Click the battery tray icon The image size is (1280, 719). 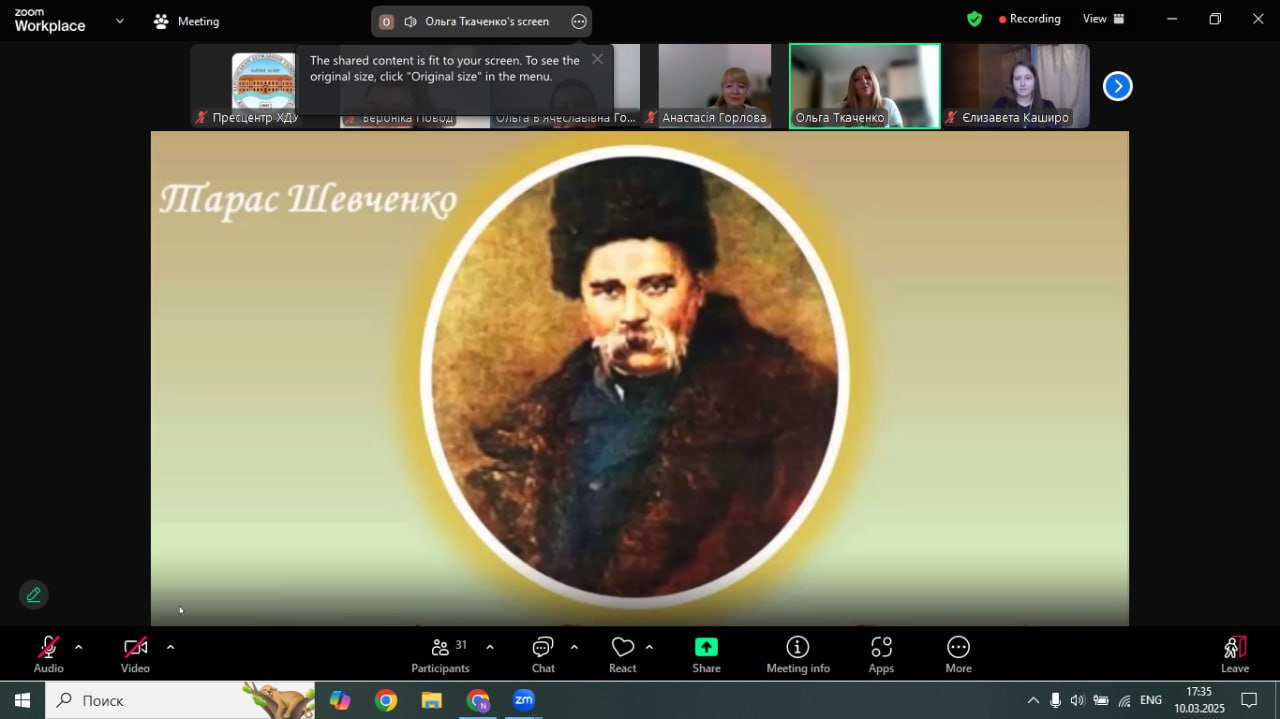[x=1101, y=700]
